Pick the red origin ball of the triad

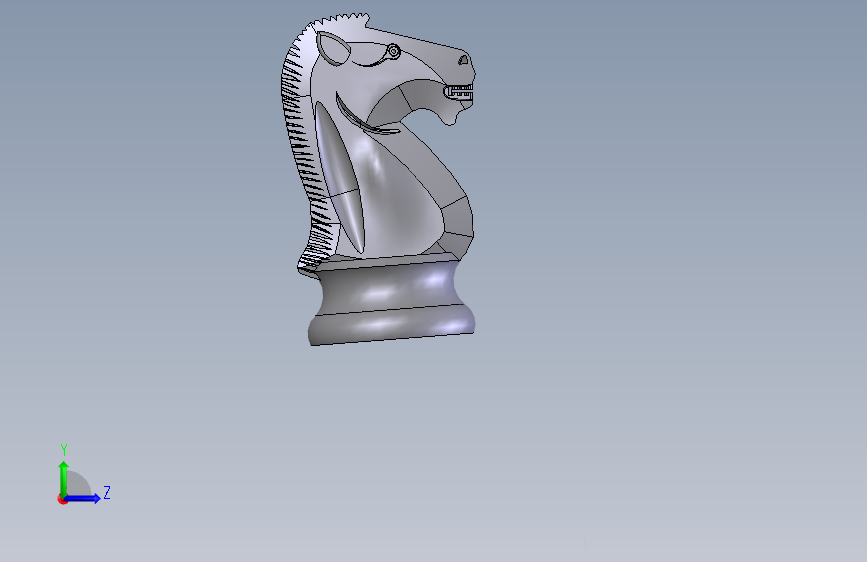coord(62,499)
